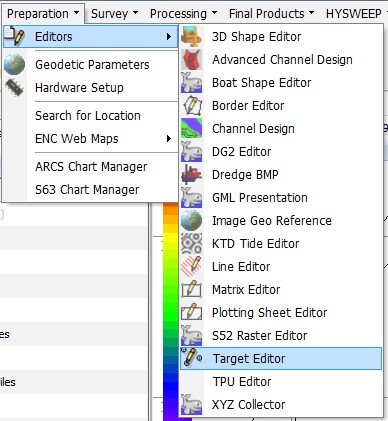This screenshot has height=421, width=388.
Task: Open 3D Shape Editor
Action: (x=256, y=36)
